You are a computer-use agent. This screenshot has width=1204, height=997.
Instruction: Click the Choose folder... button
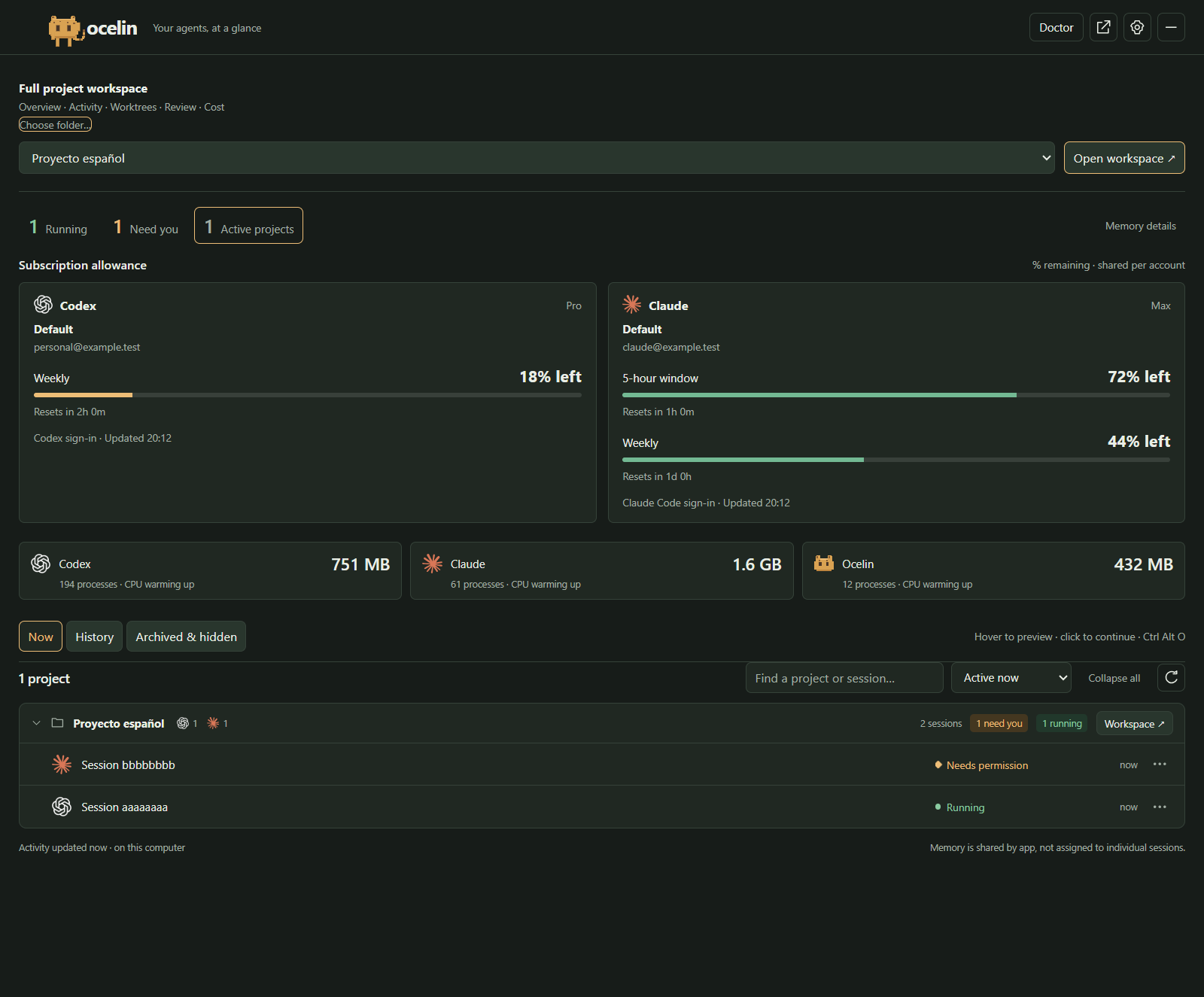point(55,125)
